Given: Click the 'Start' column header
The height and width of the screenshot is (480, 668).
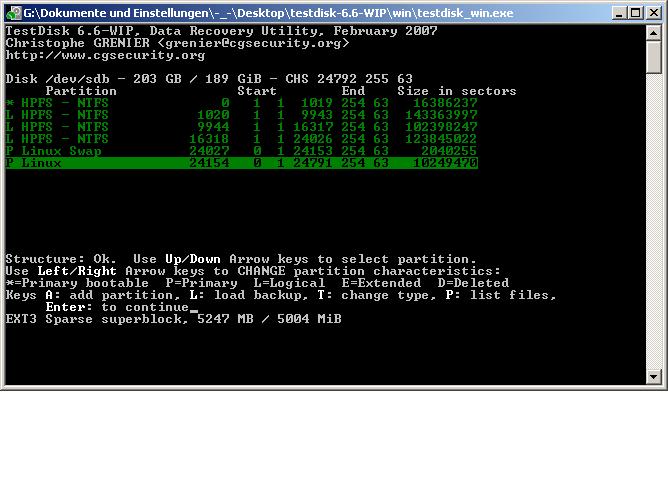Looking at the screenshot, I should (x=257, y=91).
